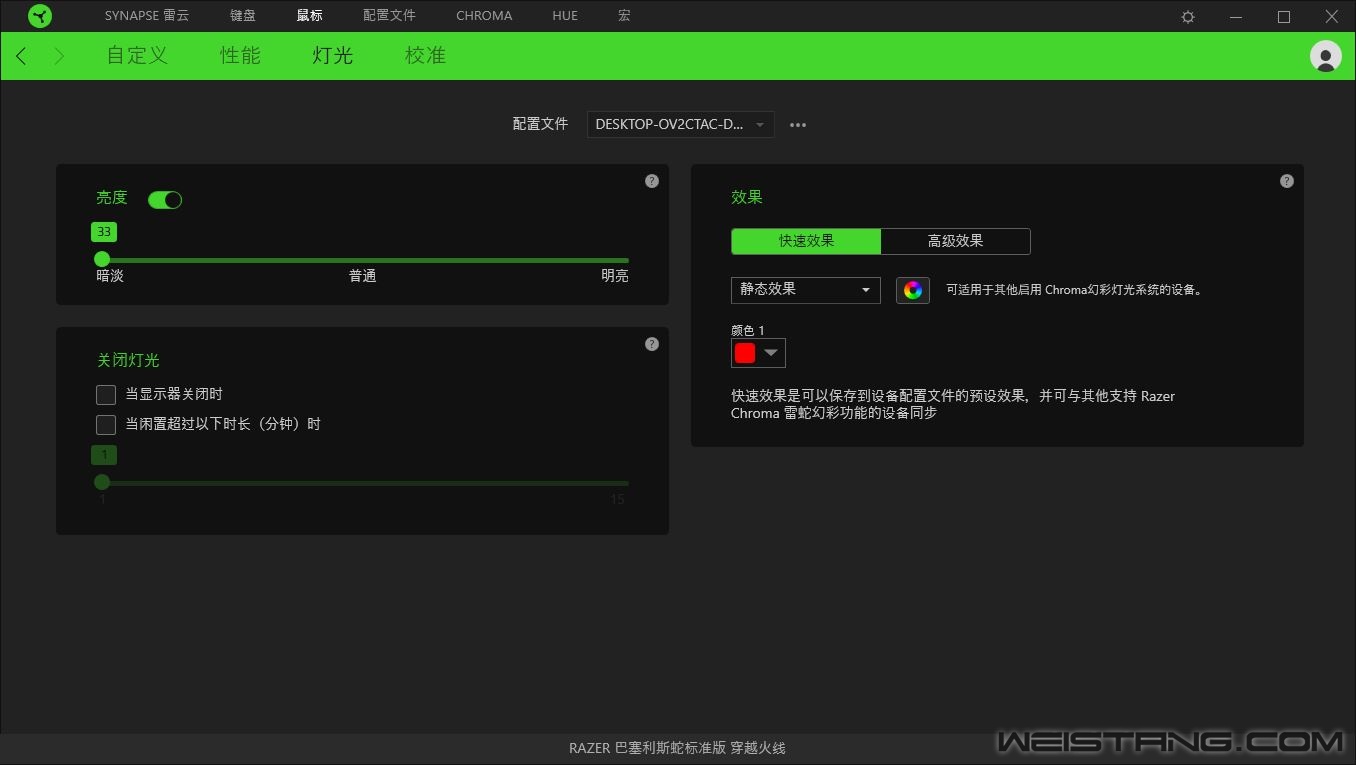The image size is (1356, 765).
Task: Select the 鼠标 mouse tab
Action: (x=310, y=16)
